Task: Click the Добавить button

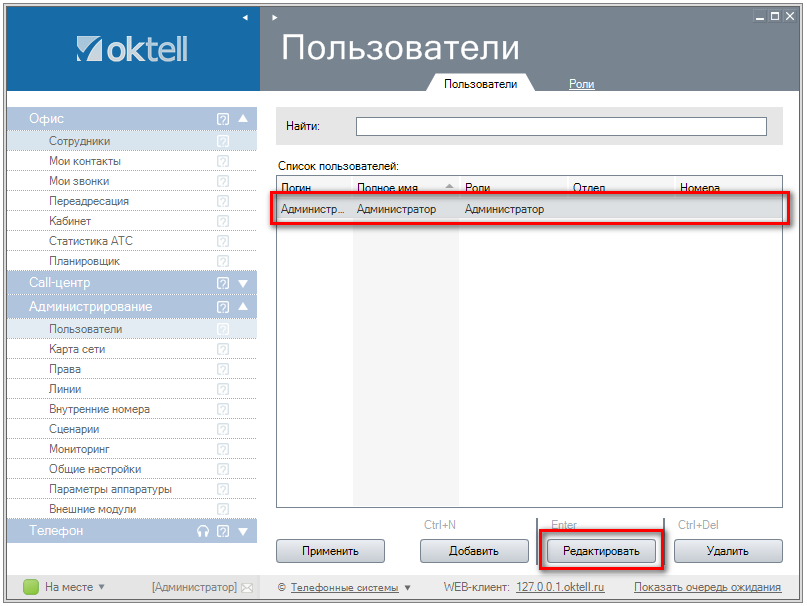Action: [474, 550]
